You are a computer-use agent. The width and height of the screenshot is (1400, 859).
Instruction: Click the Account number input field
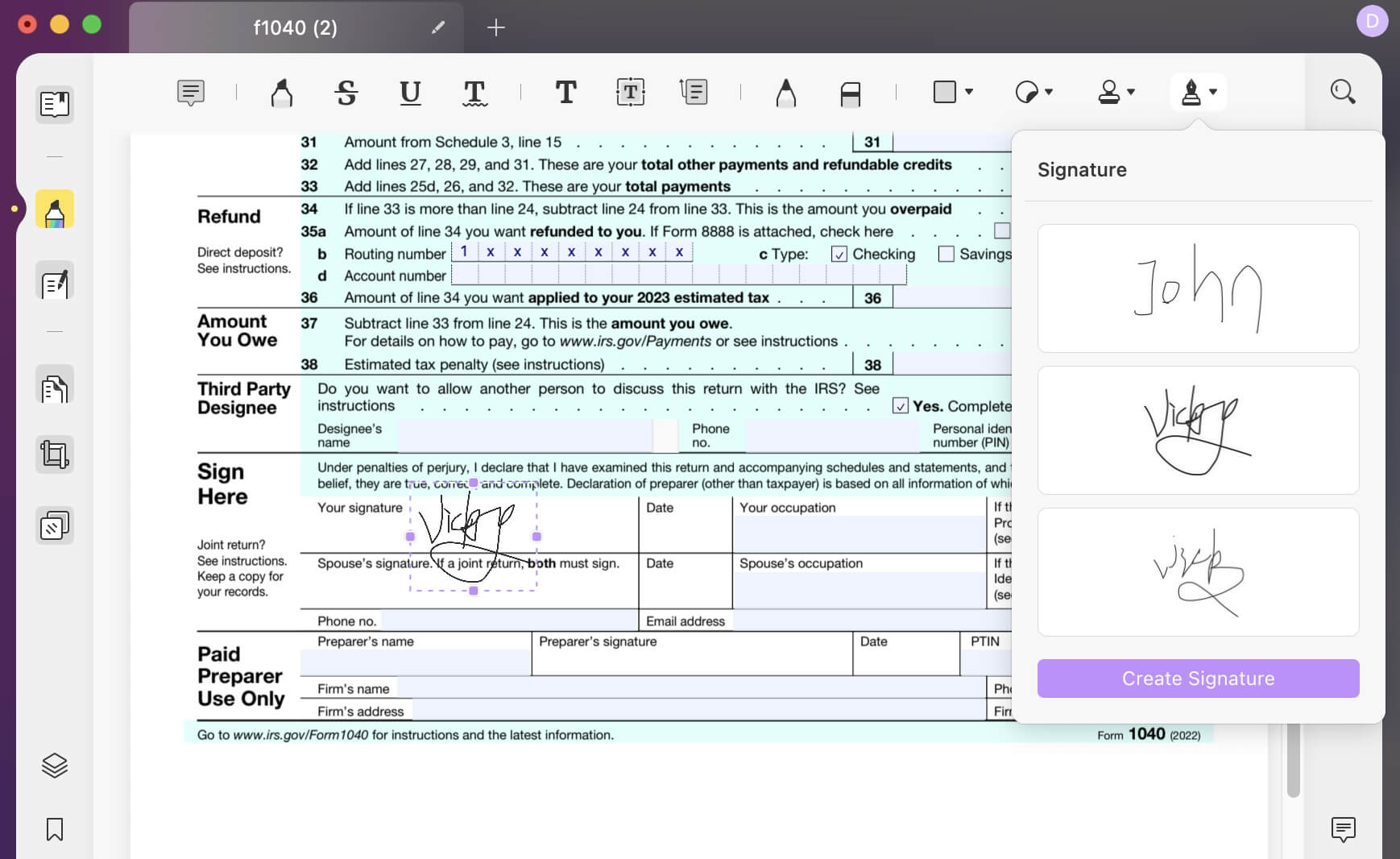coord(679,276)
